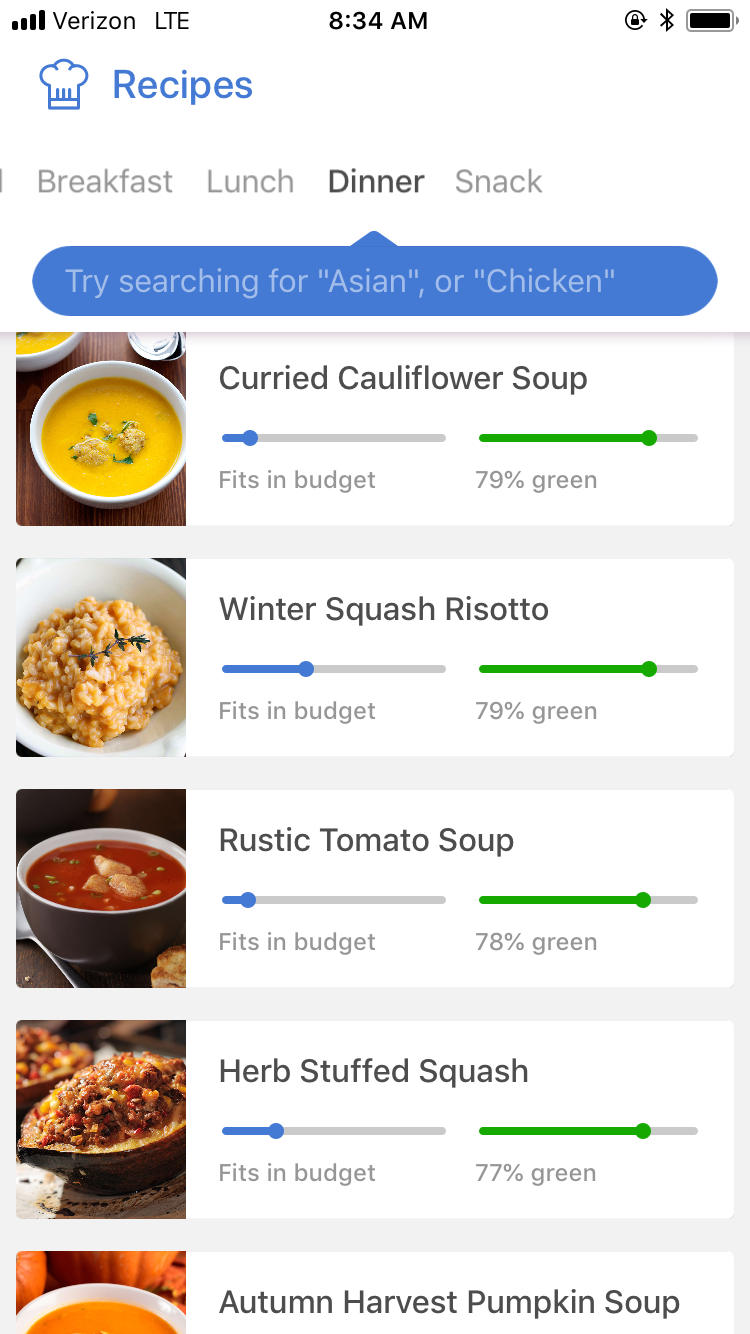Tap the Rustic Tomato Soup image
Viewport: 750px width, 1334px height.
tap(101, 888)
